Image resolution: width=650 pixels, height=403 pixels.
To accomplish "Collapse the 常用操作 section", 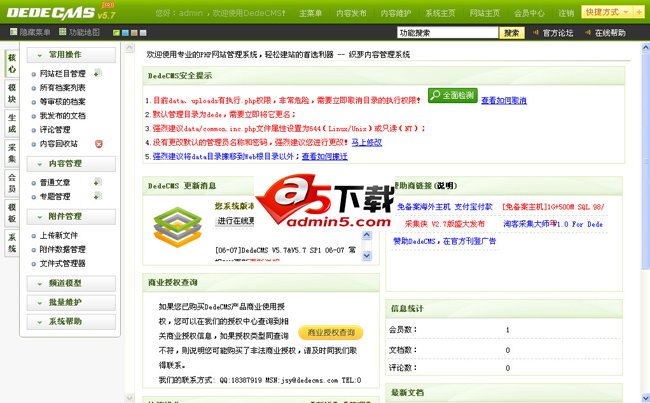I will click(71, 55).
